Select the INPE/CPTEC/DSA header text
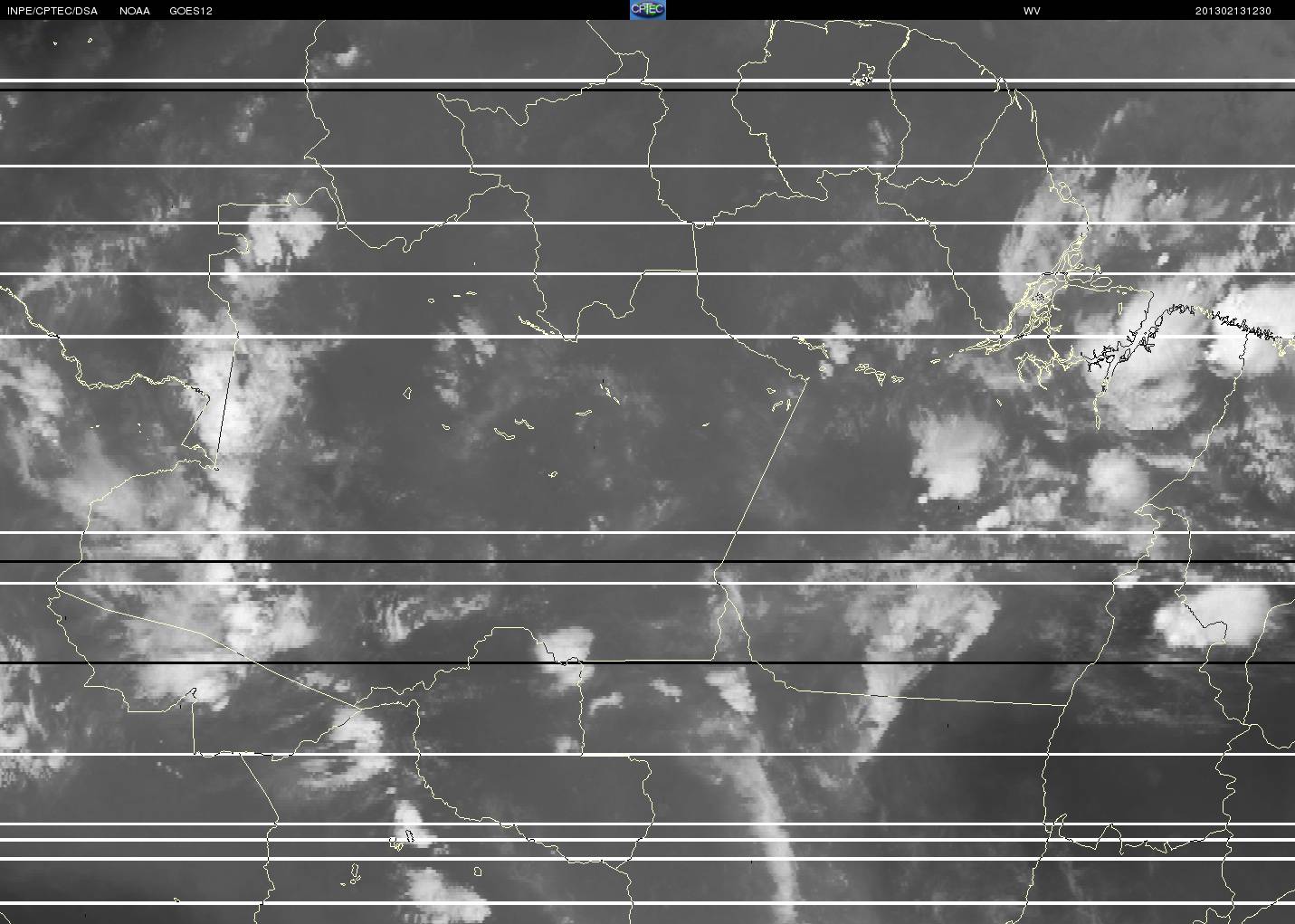 coord(52,11)
